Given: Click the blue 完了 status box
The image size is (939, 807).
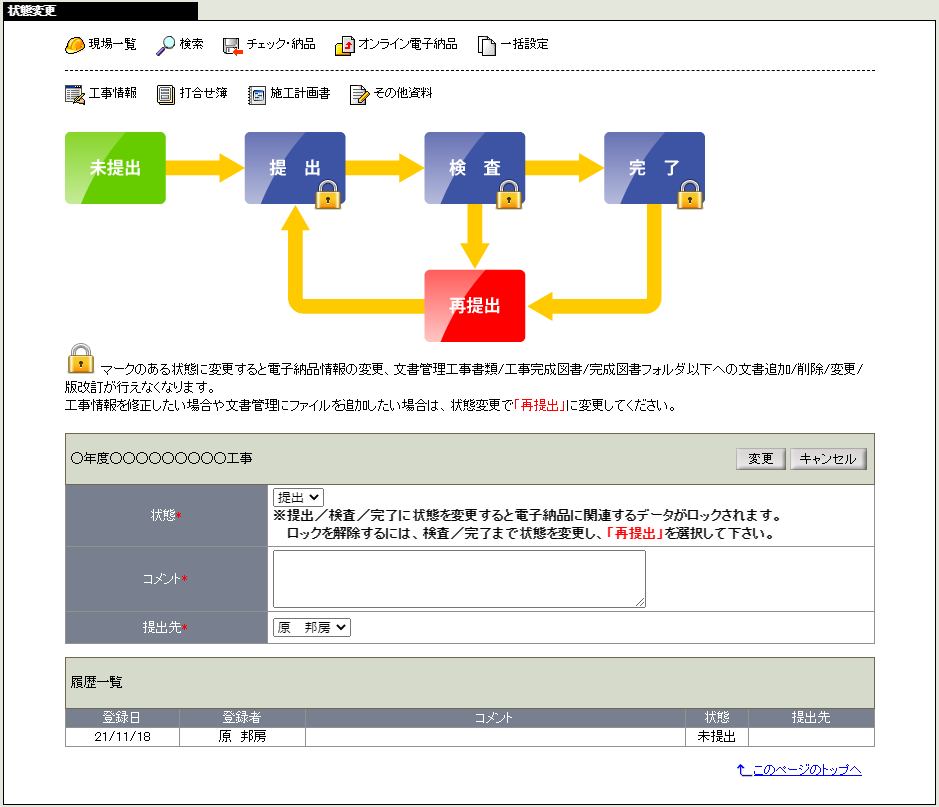Looking at the screenshot, I should (x=655, y=168).
